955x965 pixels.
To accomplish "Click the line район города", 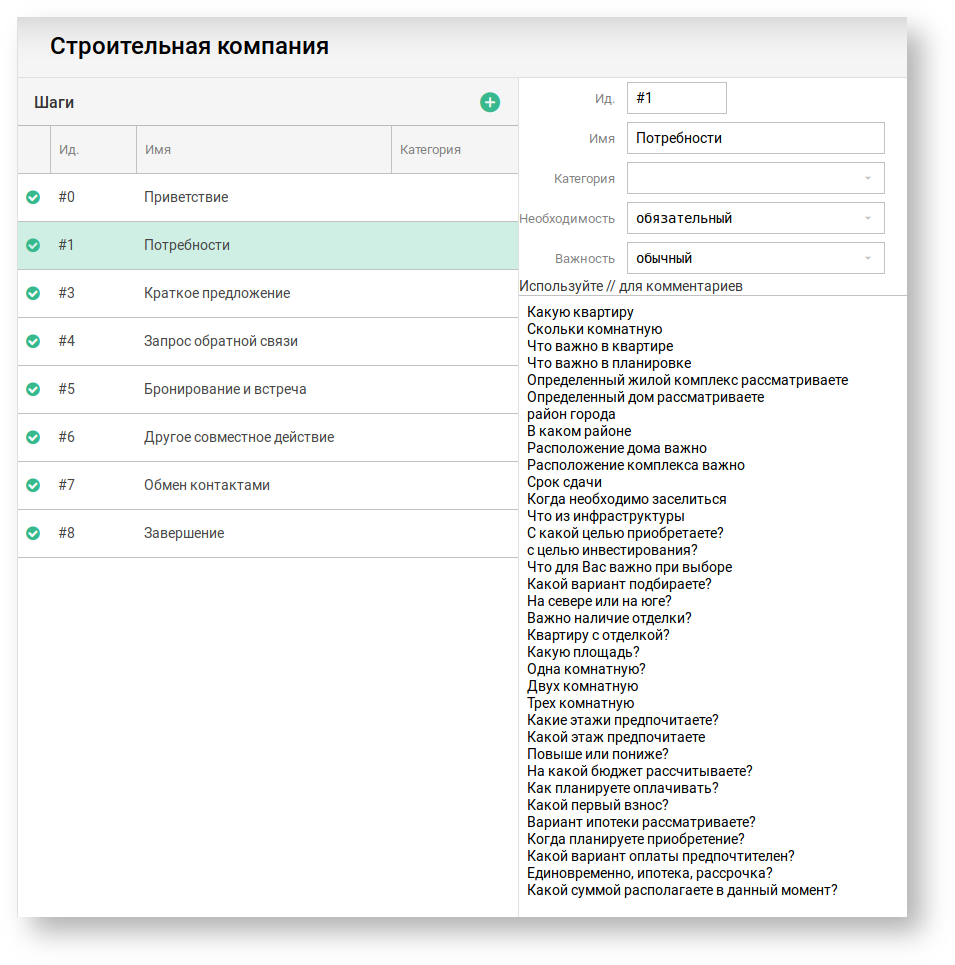I will (571, 414).
